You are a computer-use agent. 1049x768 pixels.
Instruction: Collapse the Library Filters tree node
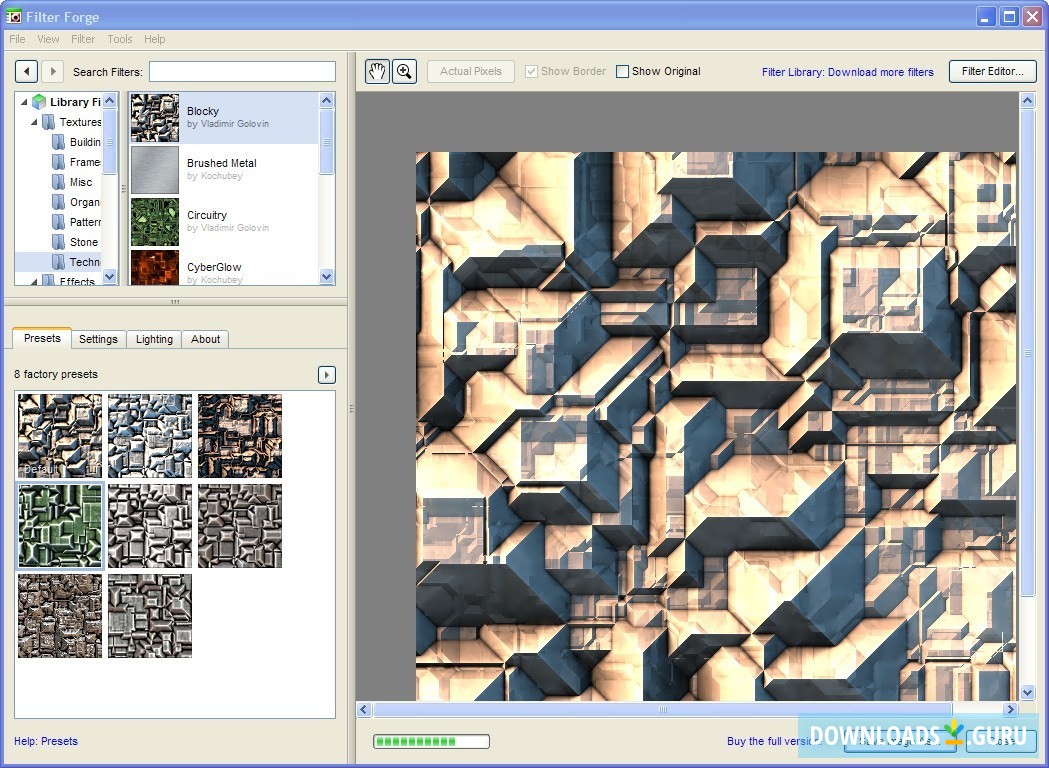(24, 102)
